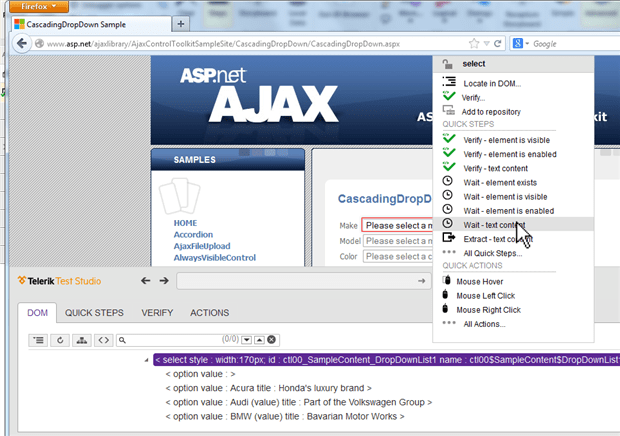Open the Make dropdown list

(x=397, y=225)
